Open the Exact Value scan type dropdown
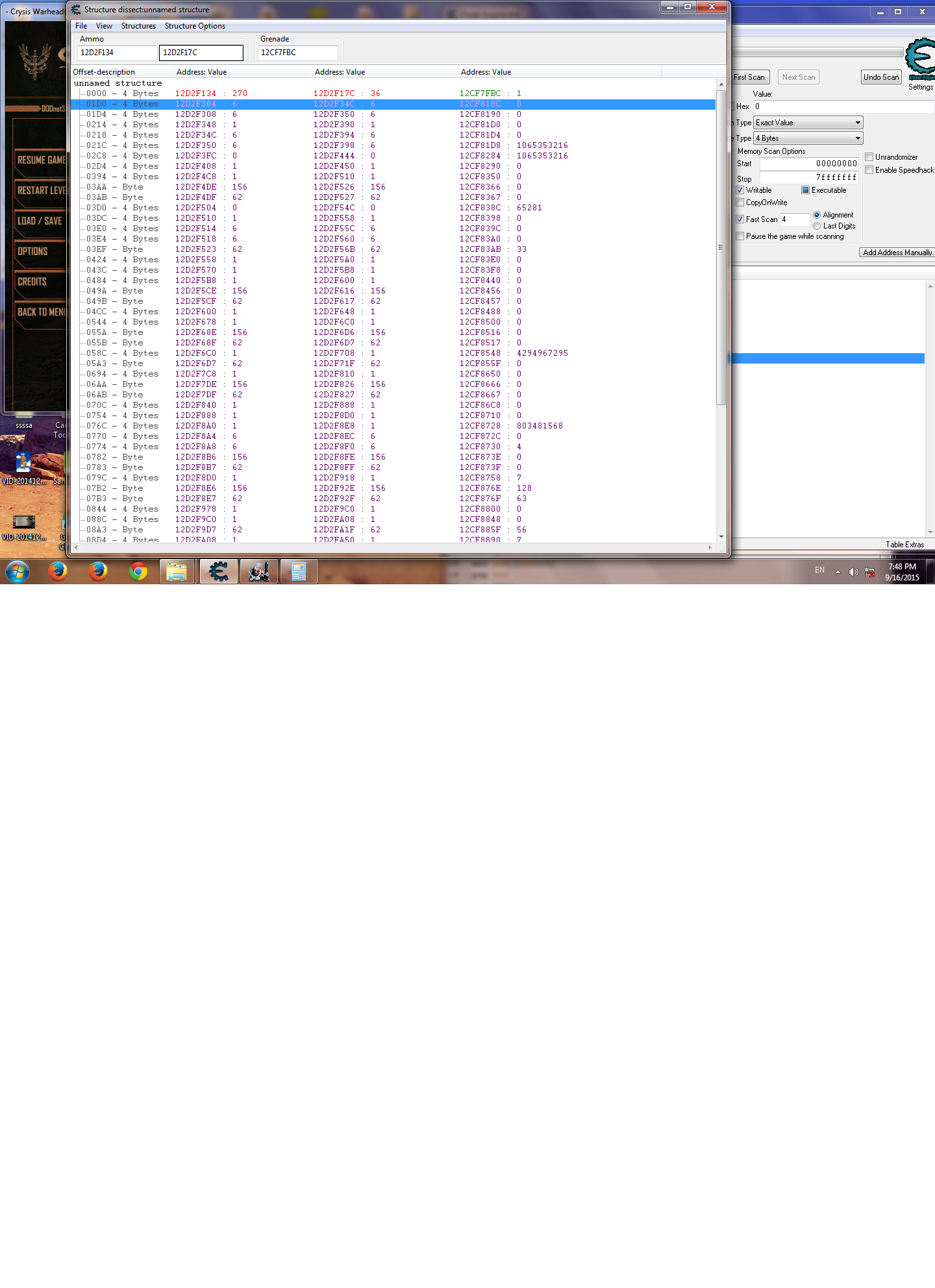This screenshot has width=935, height=1288. point(808,123)
